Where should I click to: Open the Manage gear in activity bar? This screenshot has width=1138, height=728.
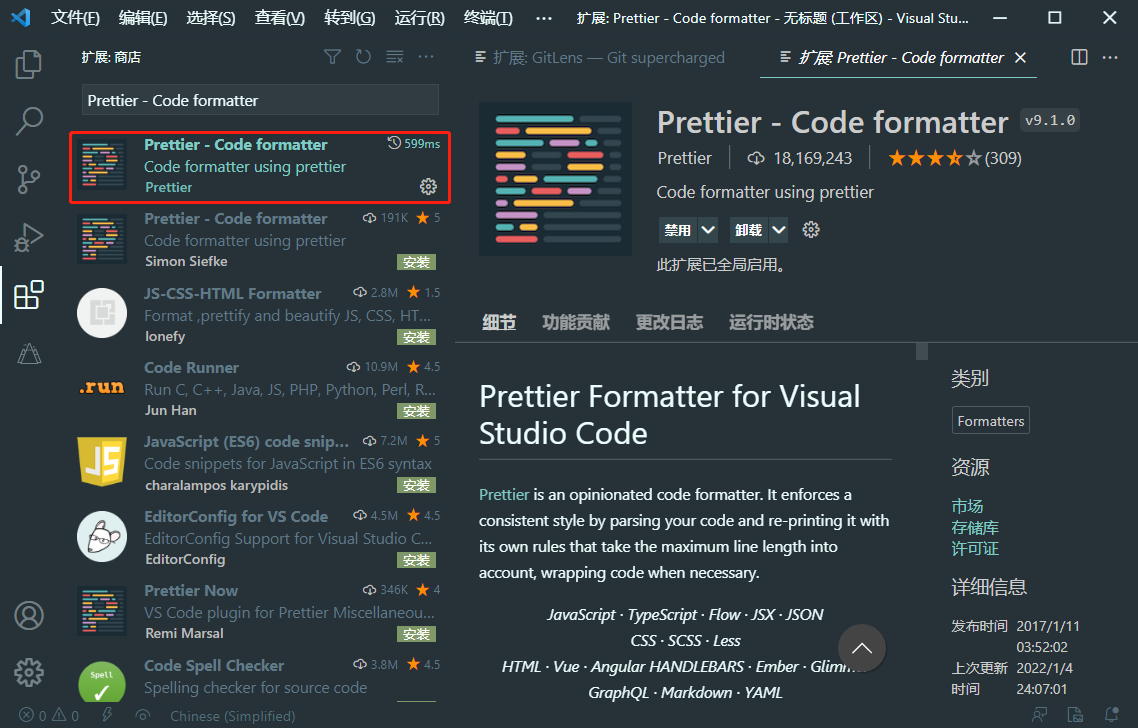[x=28, y=673]
